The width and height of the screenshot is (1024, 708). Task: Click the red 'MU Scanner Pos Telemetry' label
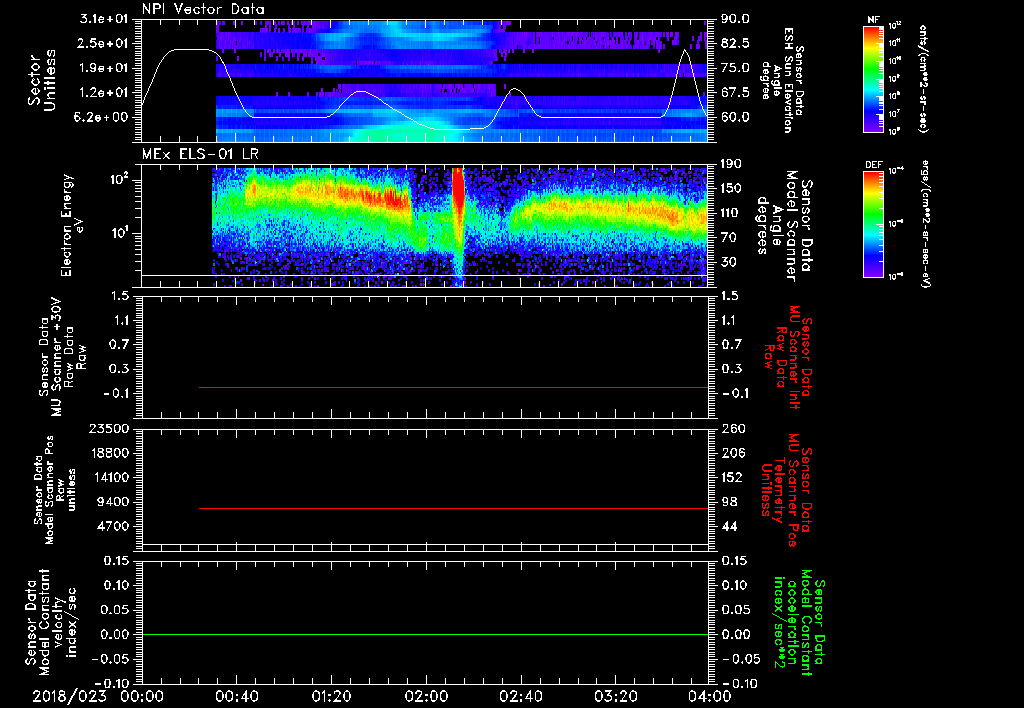tap(787, 490)
